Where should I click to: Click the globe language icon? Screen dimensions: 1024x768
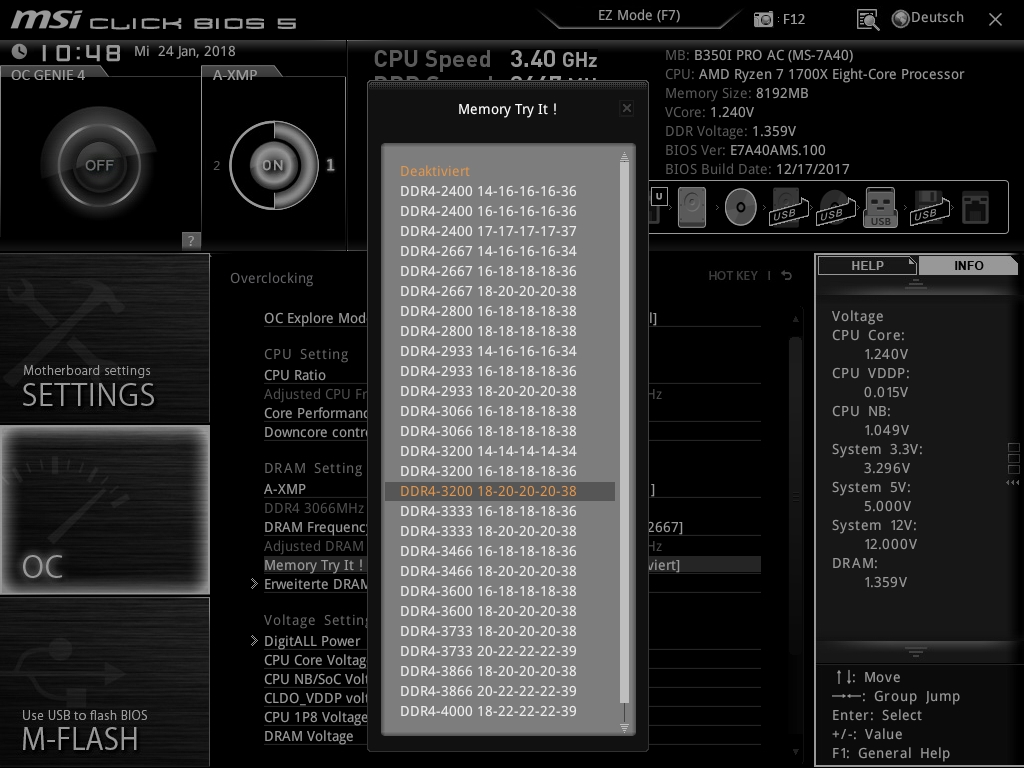coord(901,19)
